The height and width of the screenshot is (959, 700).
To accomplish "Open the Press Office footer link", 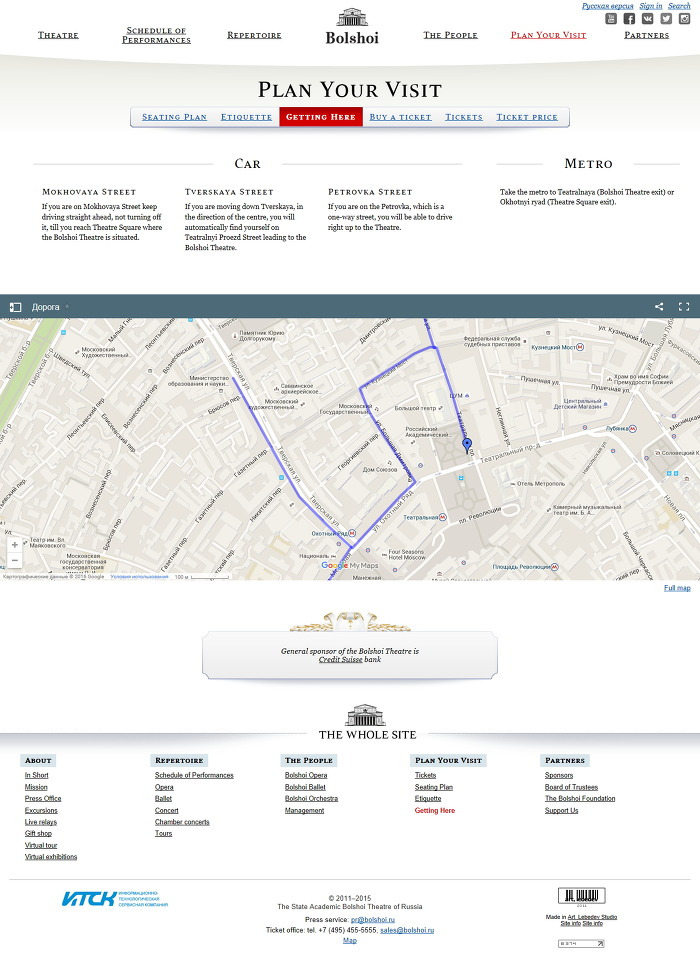I will [x=43, y=799].
